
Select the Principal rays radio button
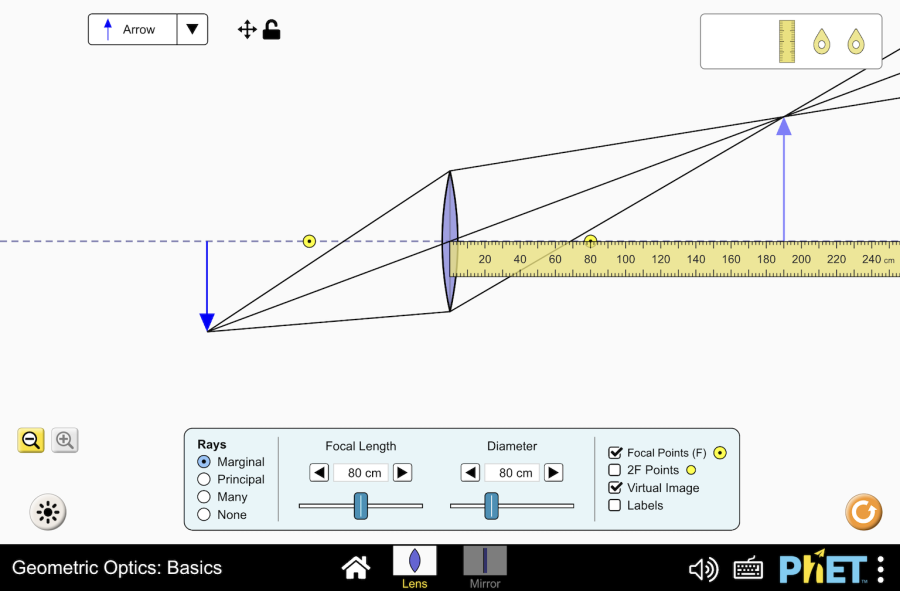pos(205,479)
